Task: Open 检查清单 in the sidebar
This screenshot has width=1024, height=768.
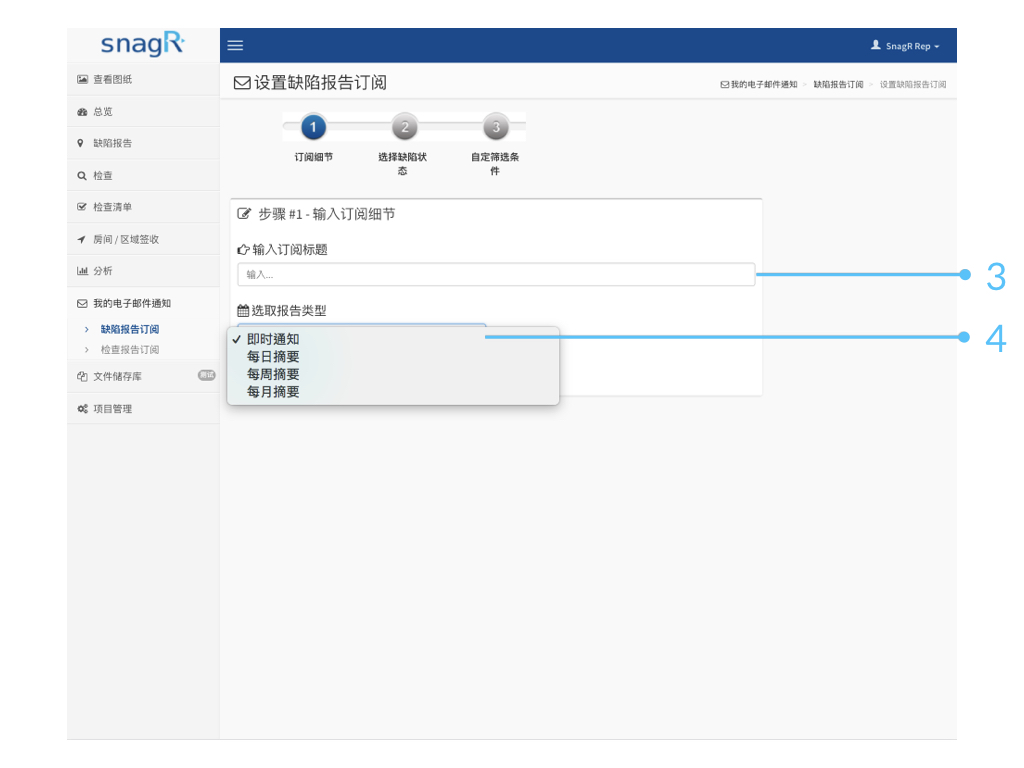Action: pos(143,207)
